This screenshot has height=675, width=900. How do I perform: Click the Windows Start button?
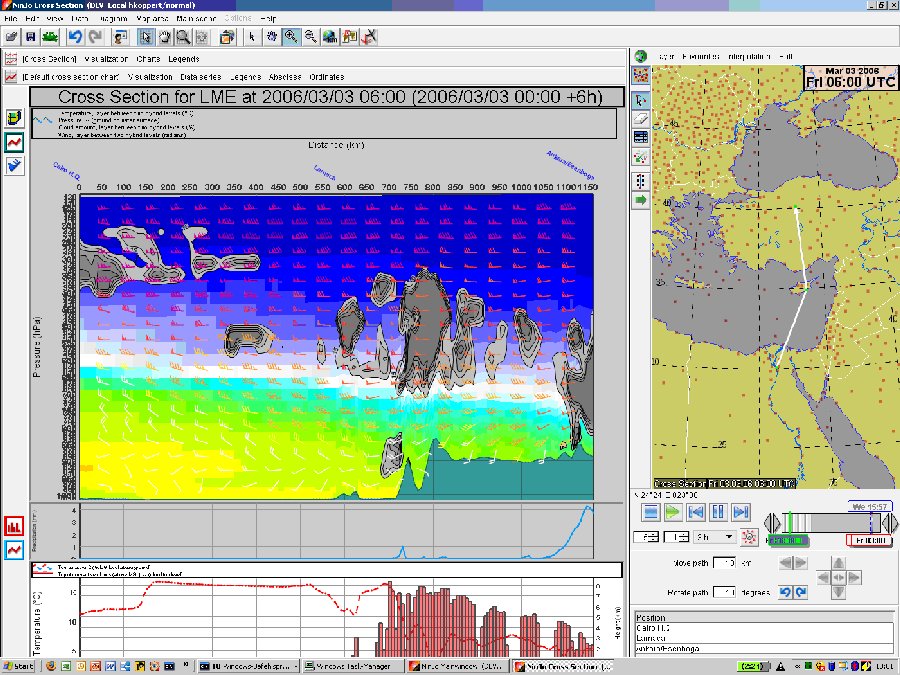18,666
